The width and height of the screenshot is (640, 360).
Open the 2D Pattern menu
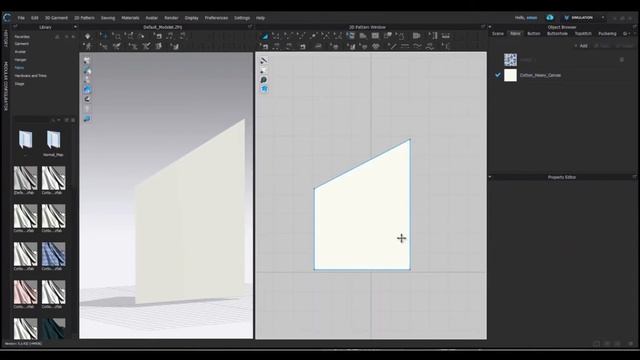[84, 18]
